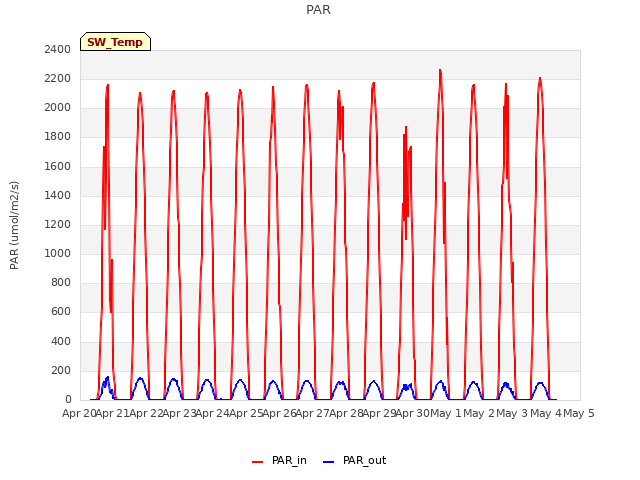Click the Apr 20 x-axis label
Image resolution: width=640 pixels, height=480 pixels.
79,413
